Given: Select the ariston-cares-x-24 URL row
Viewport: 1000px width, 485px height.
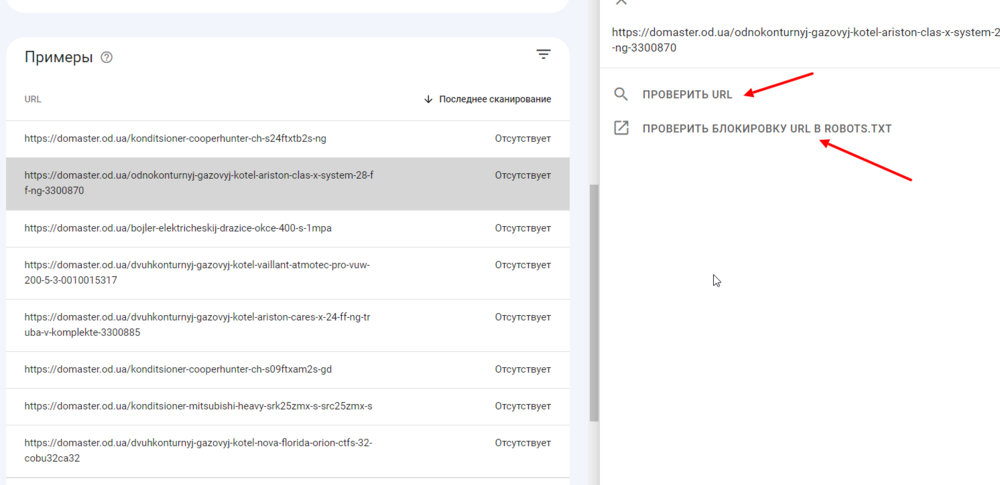Looking at the screenshot, I should (198, 325).
